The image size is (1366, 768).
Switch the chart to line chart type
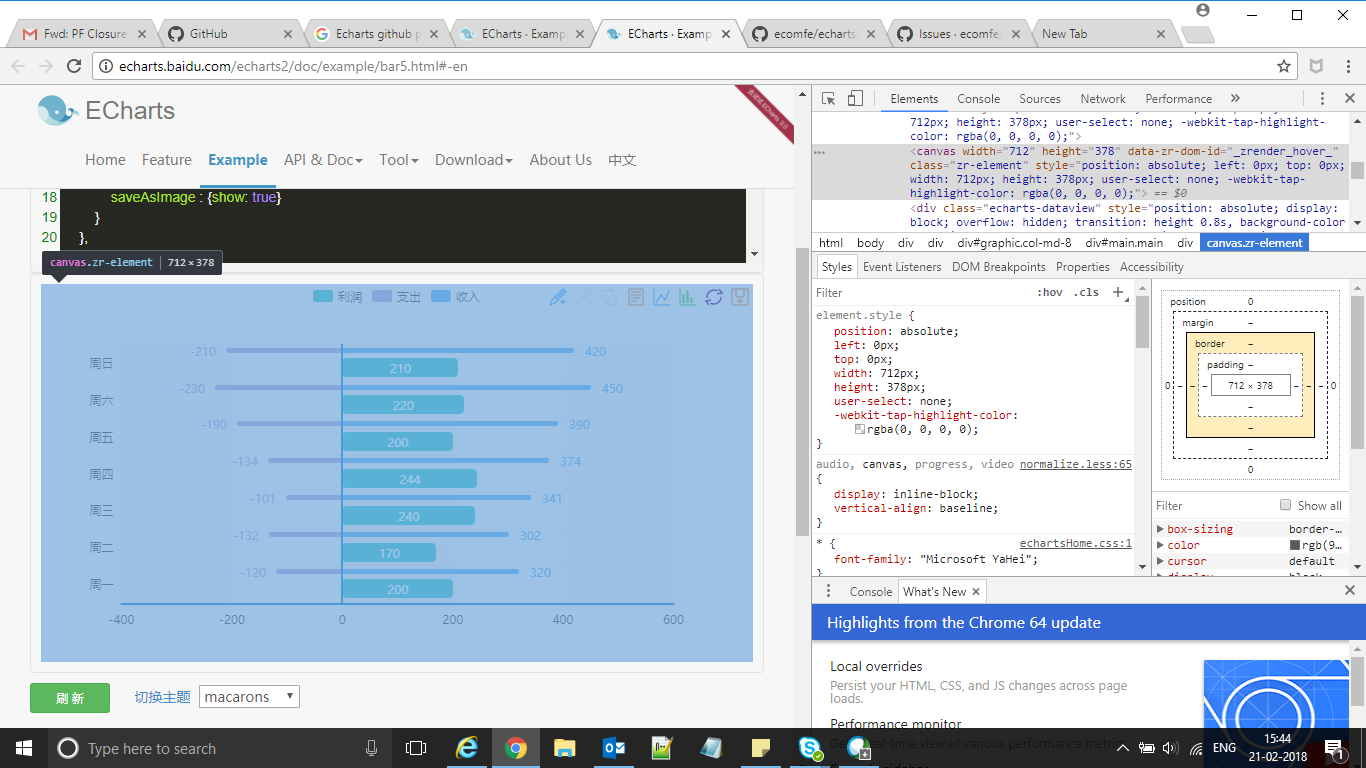point(661,297)
